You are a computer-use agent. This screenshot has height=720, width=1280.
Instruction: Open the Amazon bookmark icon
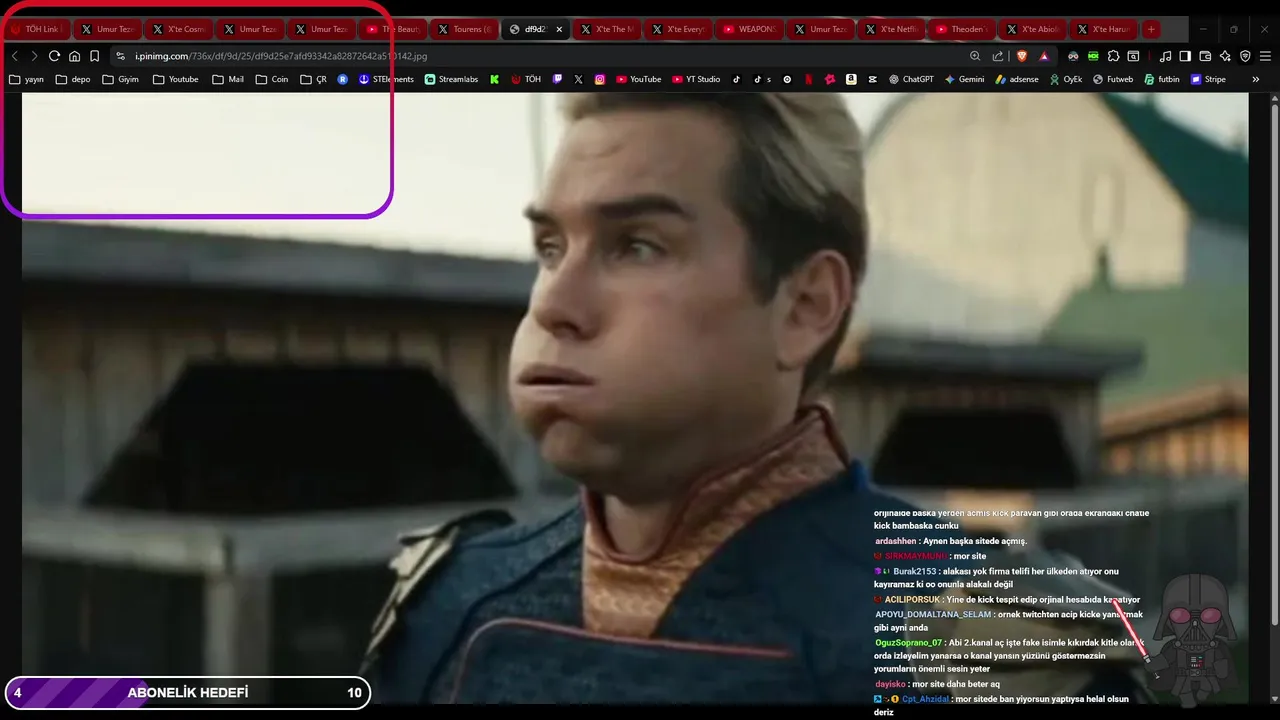pos(851,79)
